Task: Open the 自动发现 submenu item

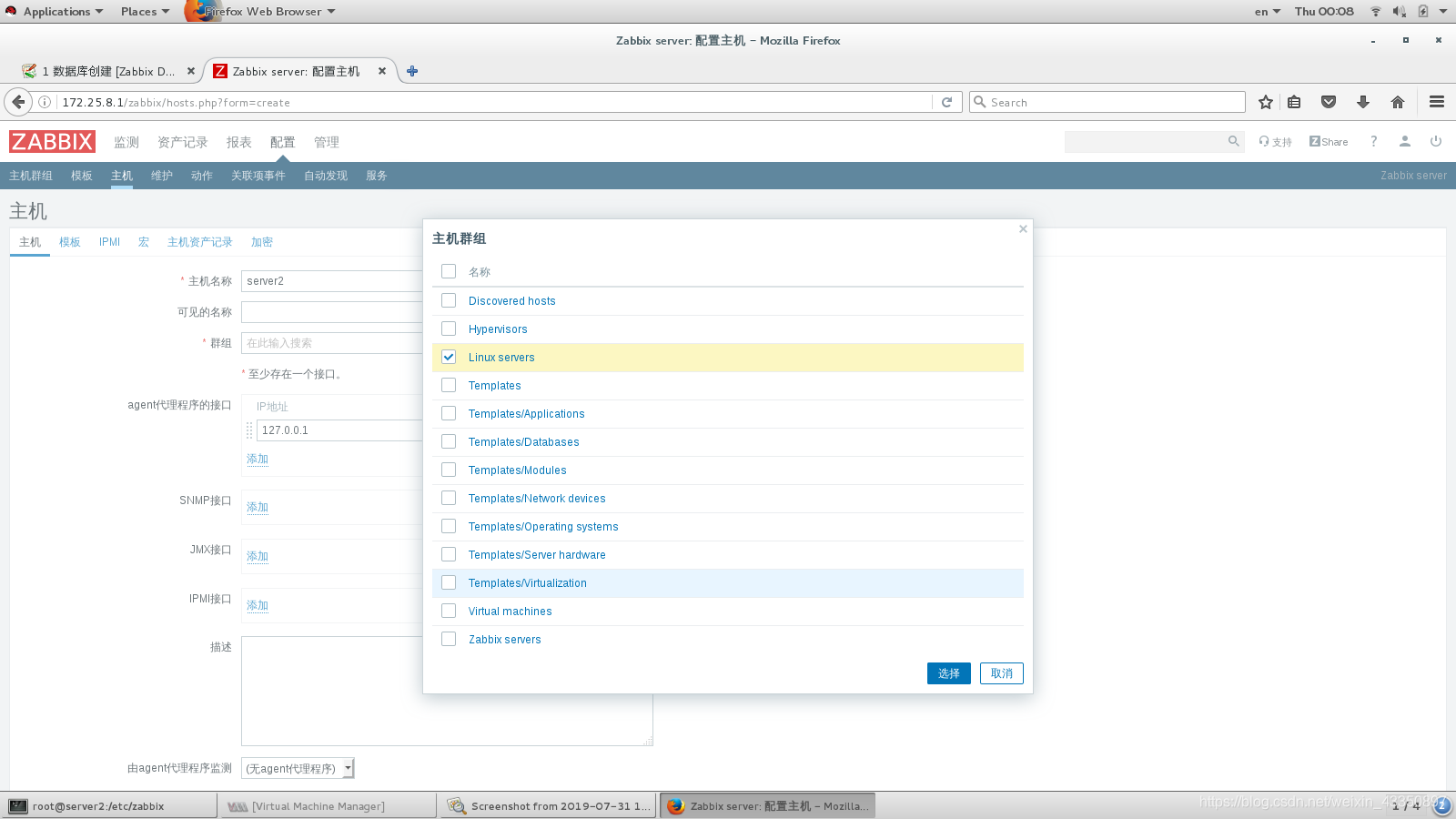Action: [326, 176]
